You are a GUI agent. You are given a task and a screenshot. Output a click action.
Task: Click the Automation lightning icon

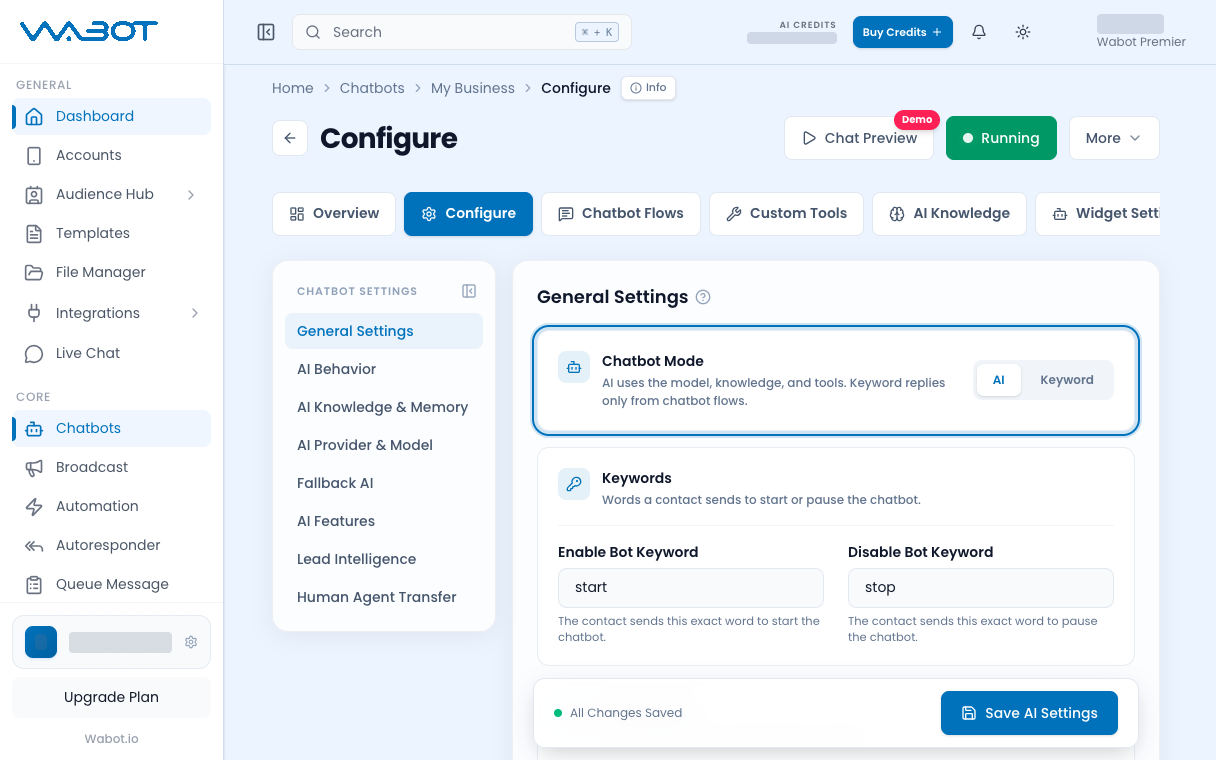(x=34, y=506)
